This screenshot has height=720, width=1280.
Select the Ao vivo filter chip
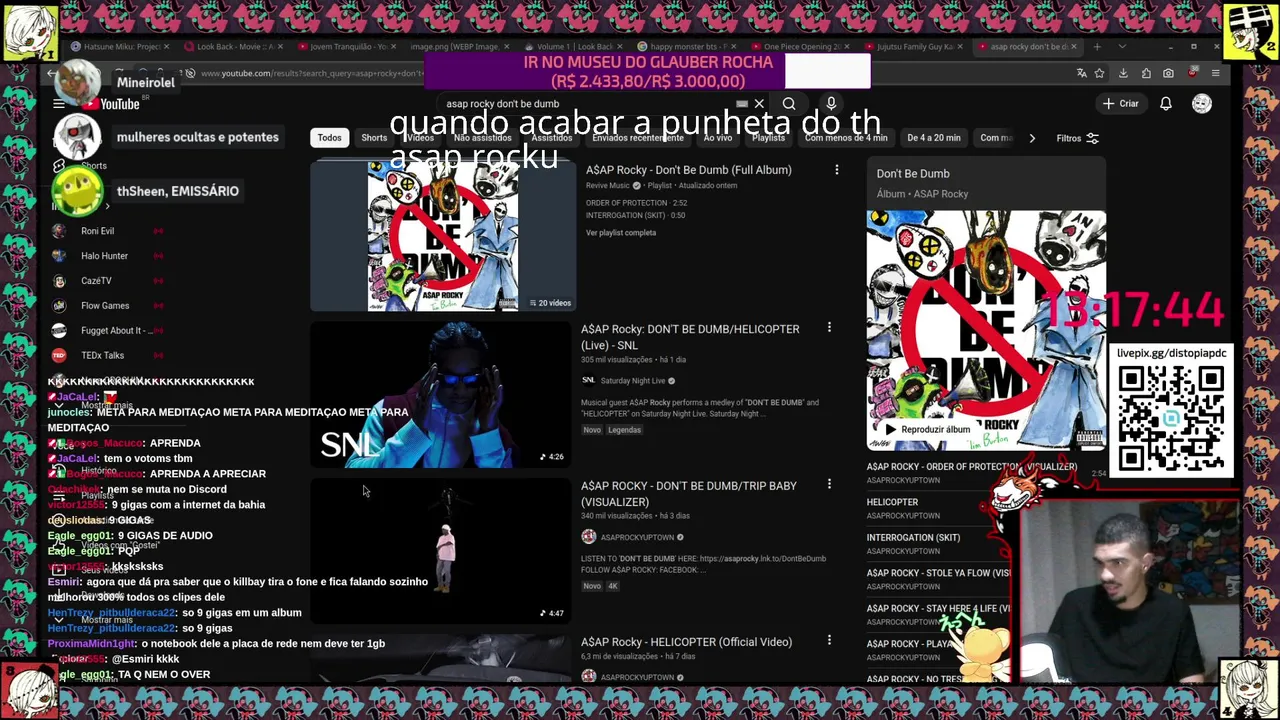(718, 138)
